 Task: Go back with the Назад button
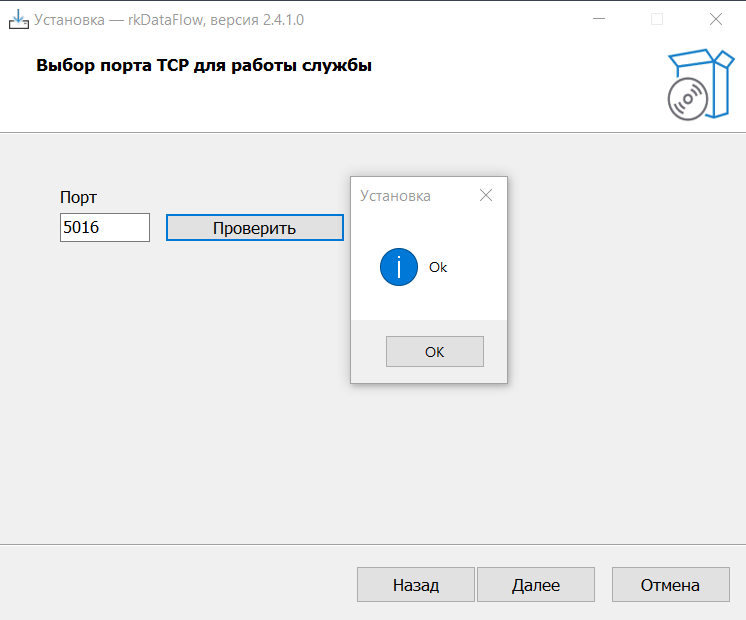[x=415, y=585]
